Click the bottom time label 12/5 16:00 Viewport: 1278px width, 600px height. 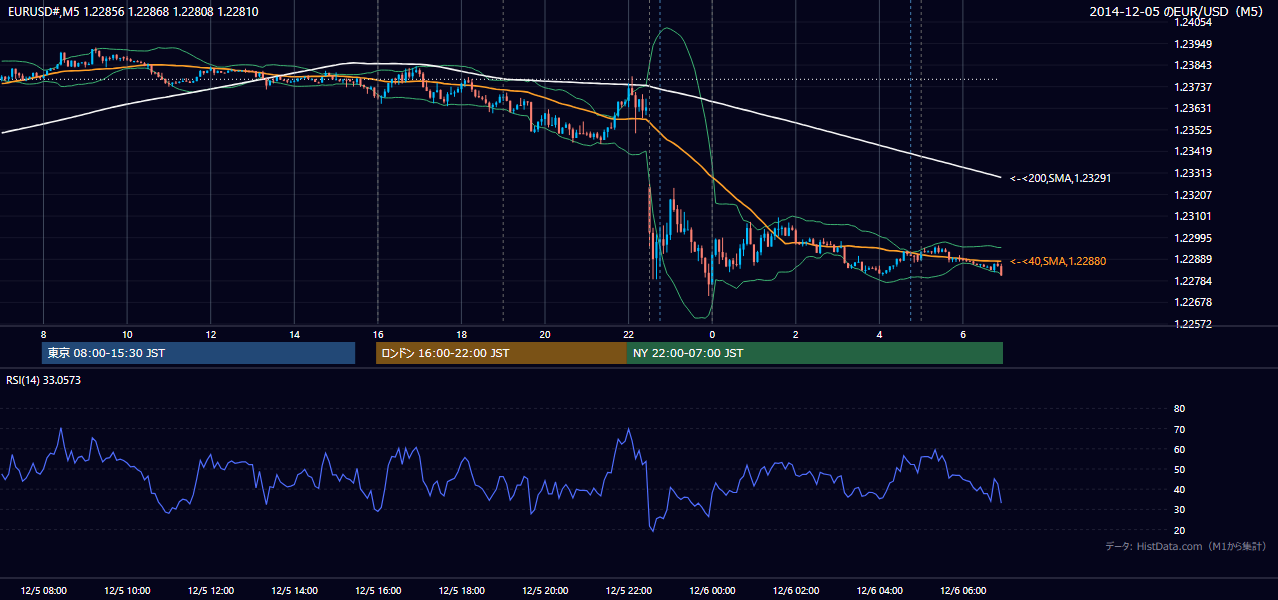(x=378, y=591)
